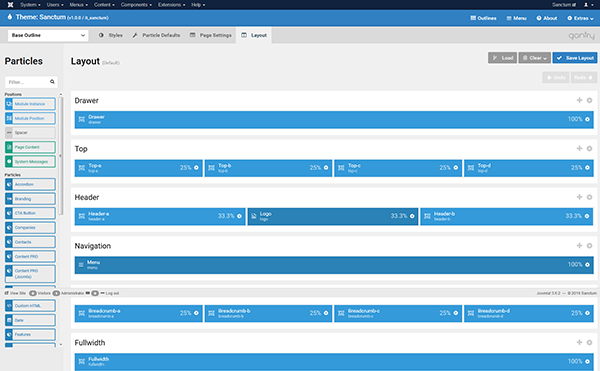Open settings of Menu particle
The height and width of the screenshot is (371, 600).
click(x=587, y=265)
